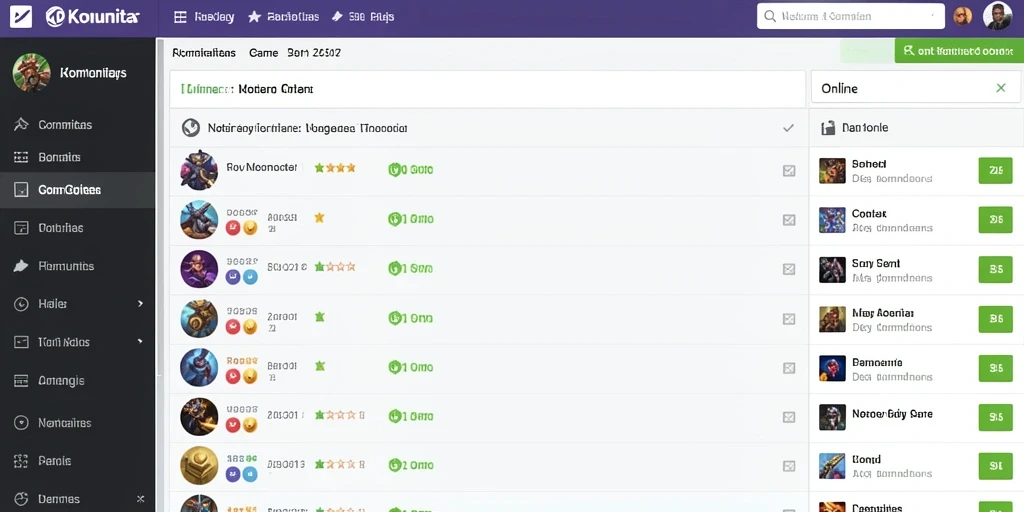Click the green number button beside Coalax

[995, 220]
